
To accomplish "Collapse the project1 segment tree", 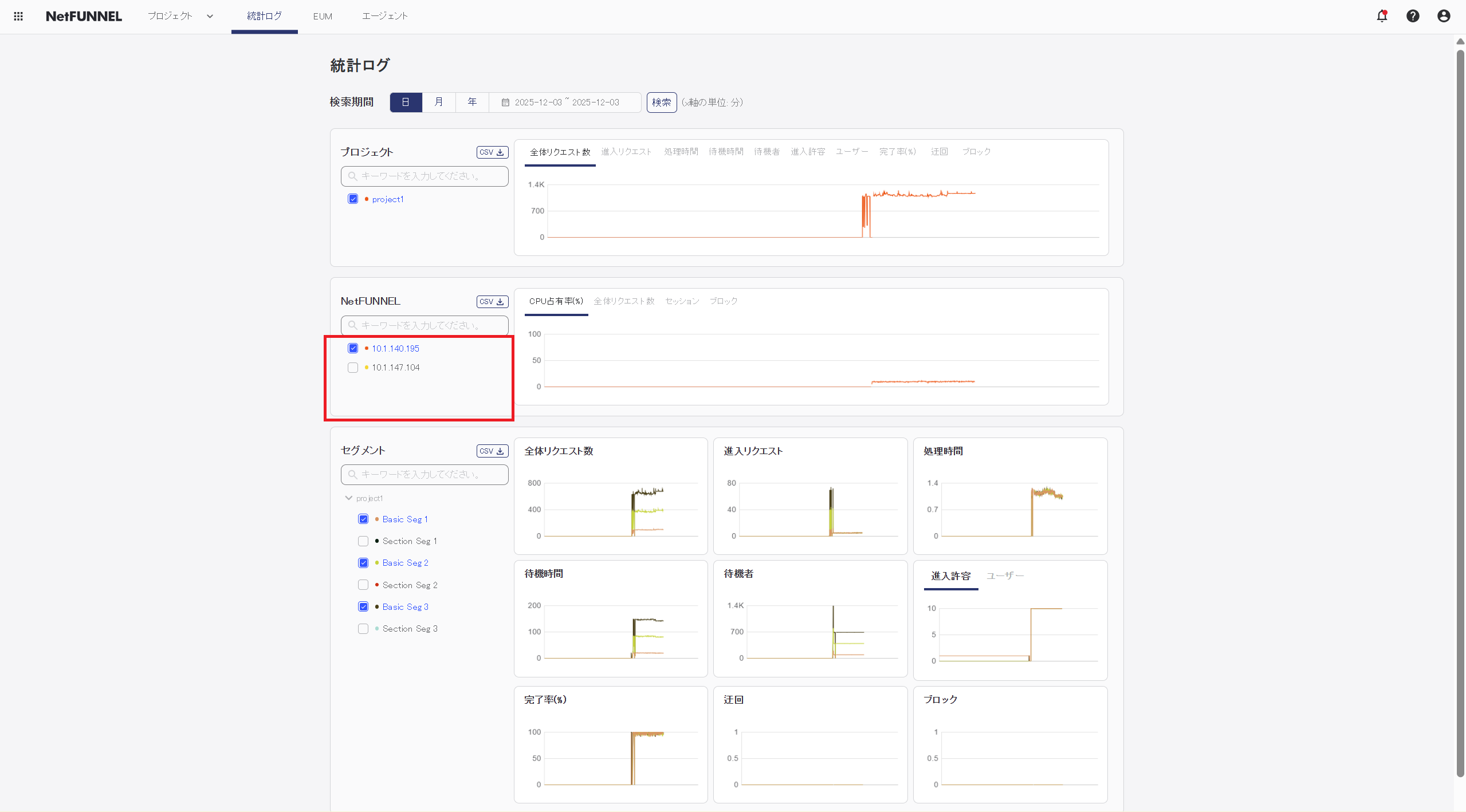I will pos(348,498).
